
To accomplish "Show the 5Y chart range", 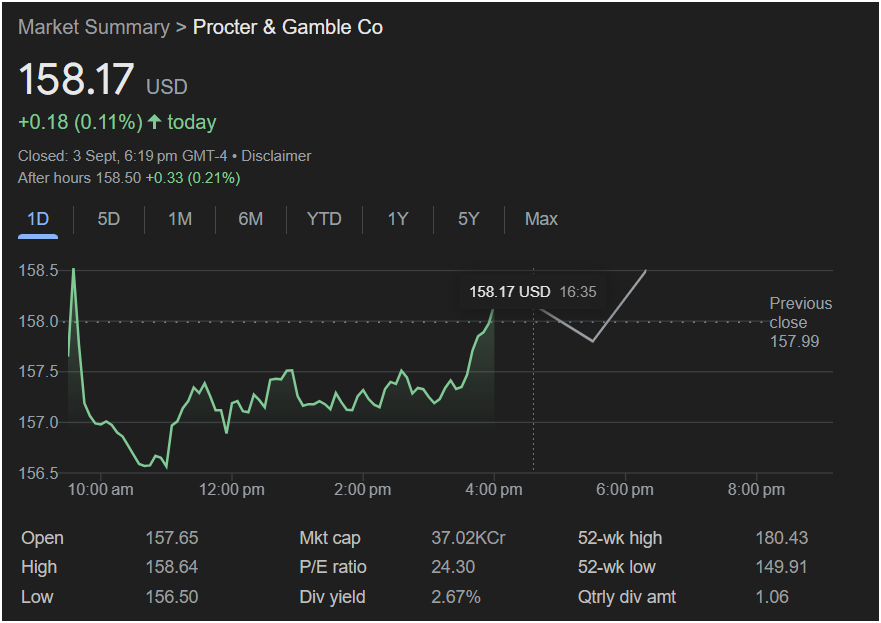I will point(469,219).
